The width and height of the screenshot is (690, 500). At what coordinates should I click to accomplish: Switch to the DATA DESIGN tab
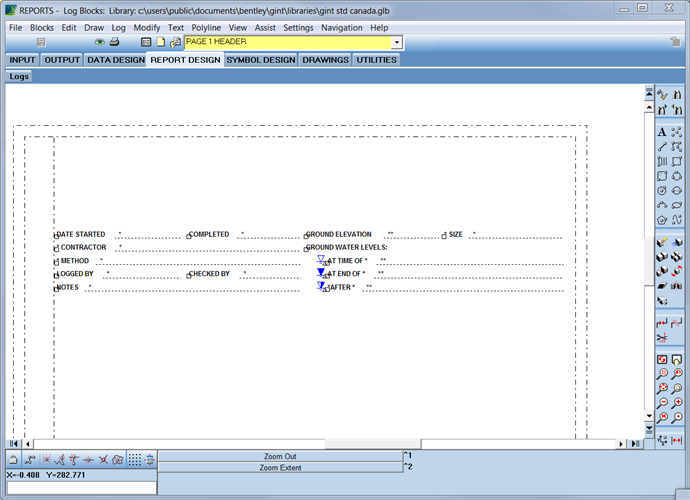pyautogui.click(x=116, y=60)
